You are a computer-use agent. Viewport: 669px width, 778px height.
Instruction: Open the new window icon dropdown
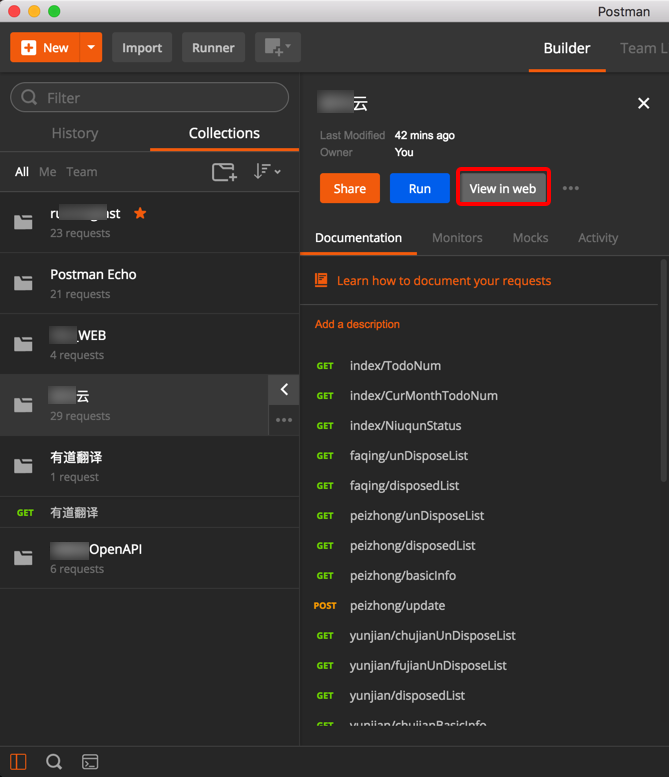278,48
